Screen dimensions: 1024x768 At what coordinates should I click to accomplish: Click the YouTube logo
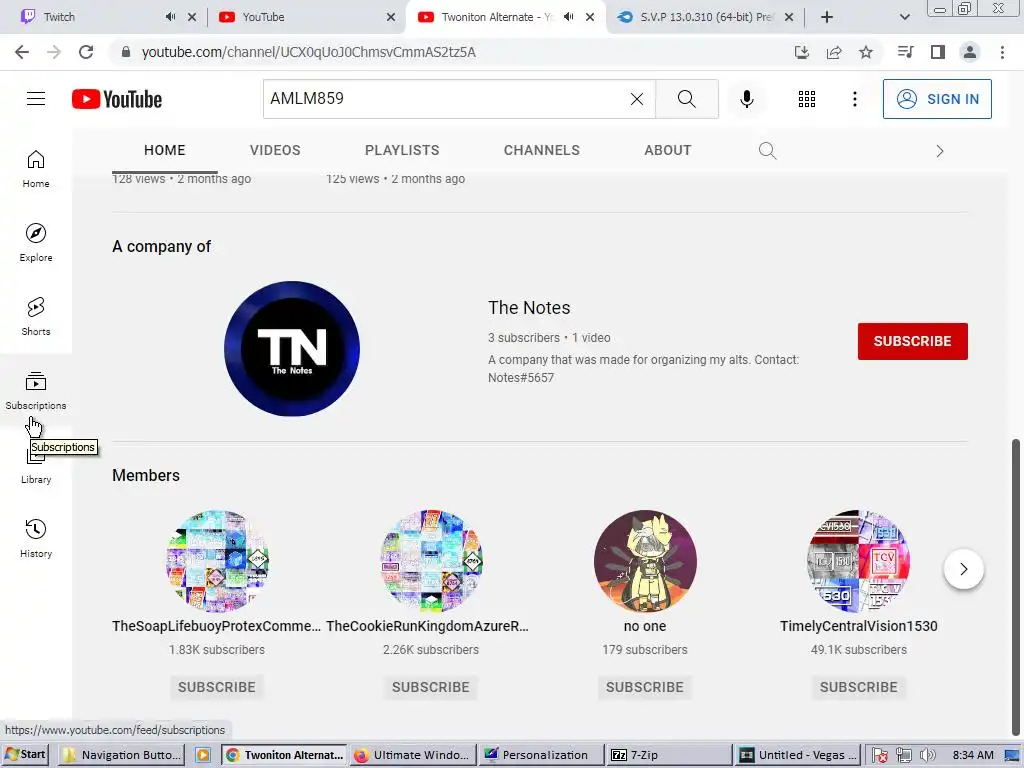coord(117,99)
